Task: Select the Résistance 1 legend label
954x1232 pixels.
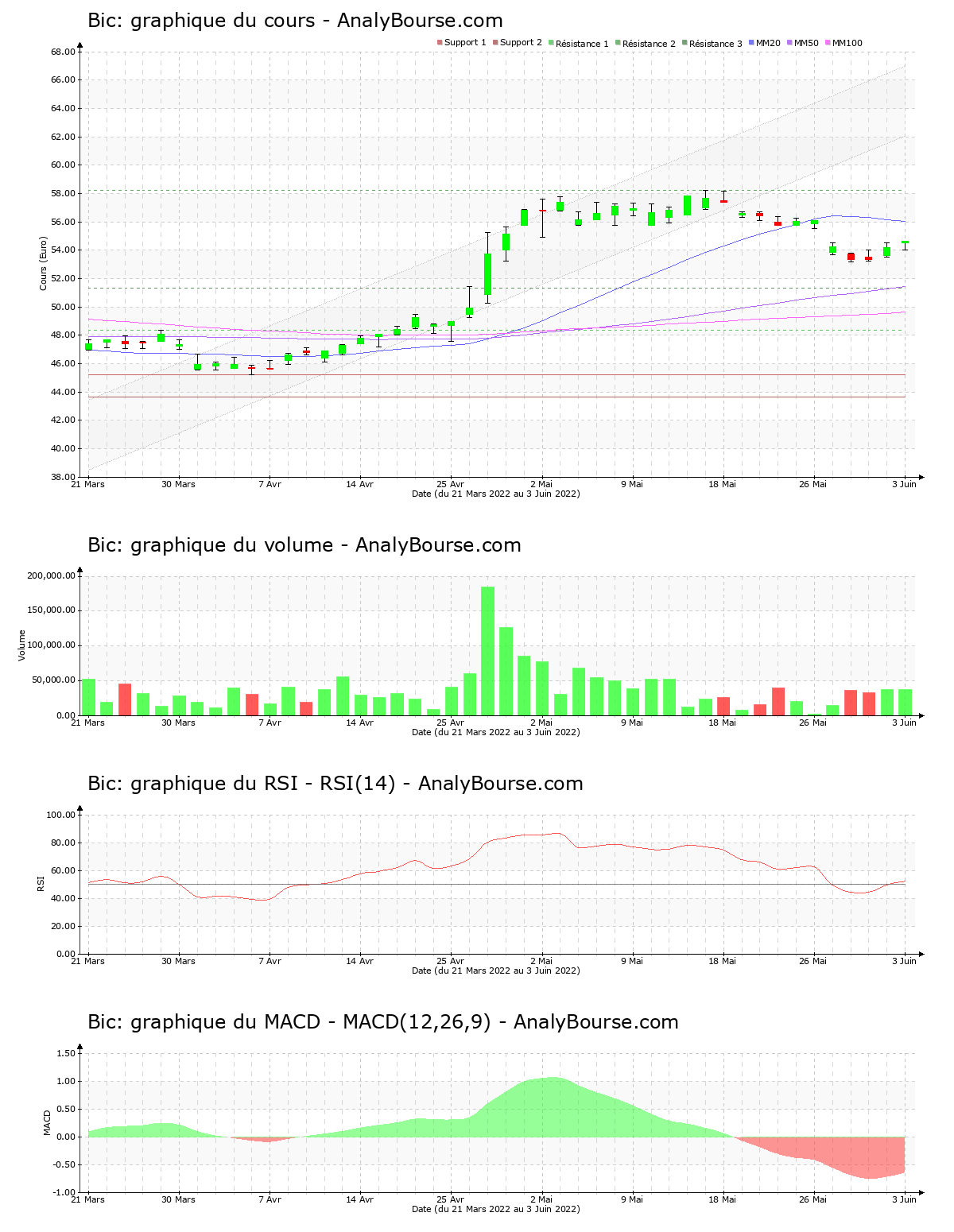Action: tap(582, 44)
